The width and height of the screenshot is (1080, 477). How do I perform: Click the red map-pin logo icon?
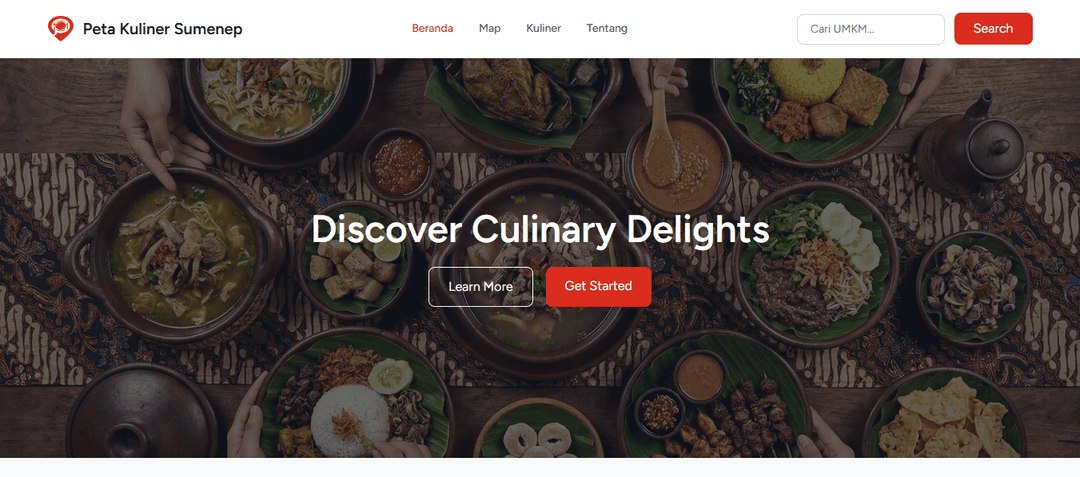(61, 29)
